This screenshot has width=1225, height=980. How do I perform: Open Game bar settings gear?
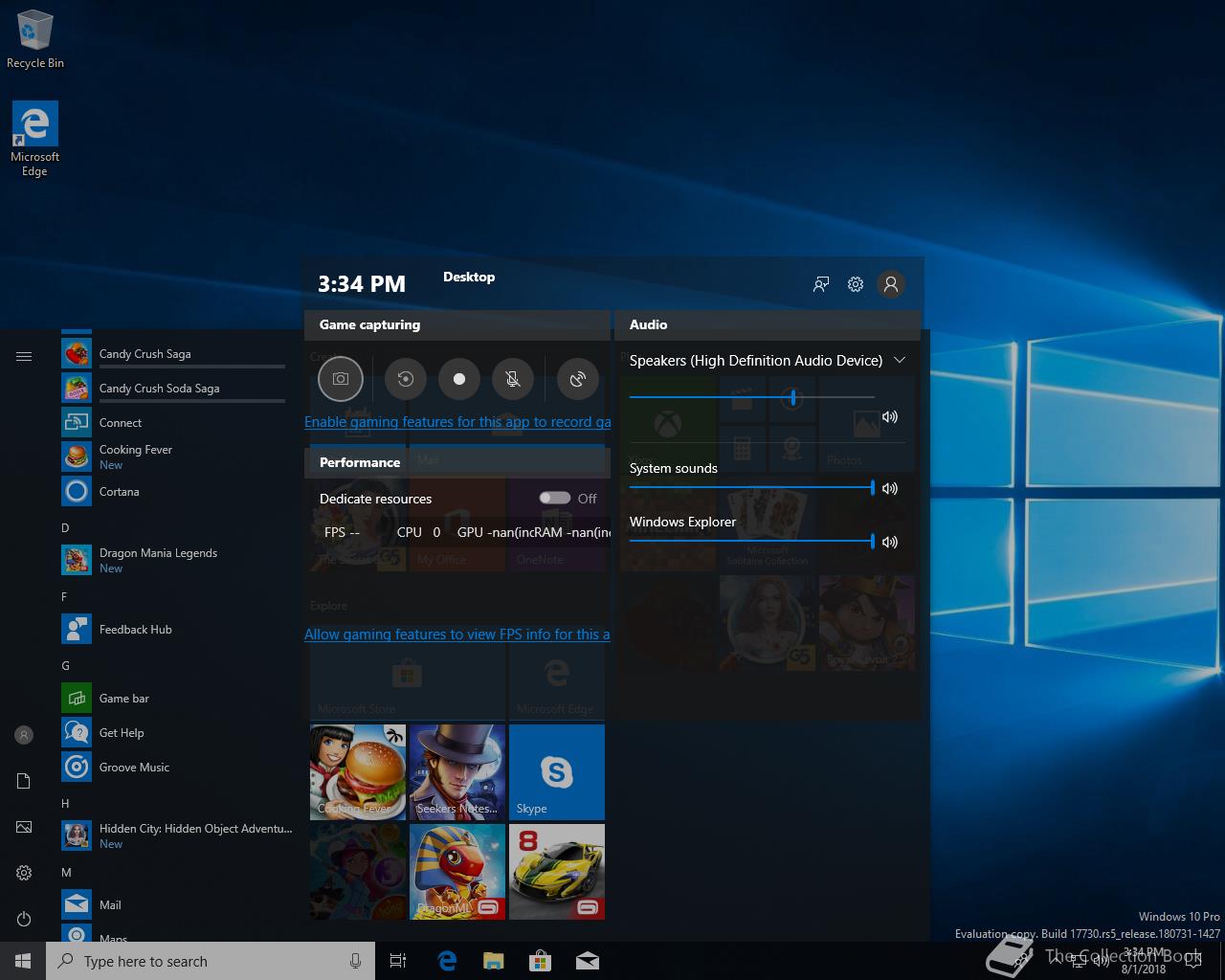click(856, 284)
